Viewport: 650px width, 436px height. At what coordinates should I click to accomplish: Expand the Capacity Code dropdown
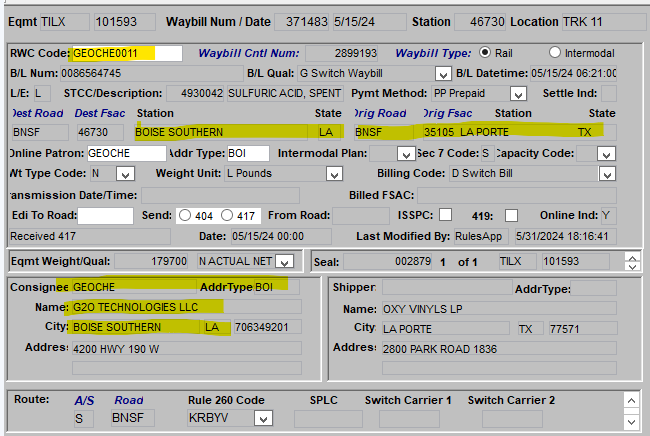click(606, 154)
